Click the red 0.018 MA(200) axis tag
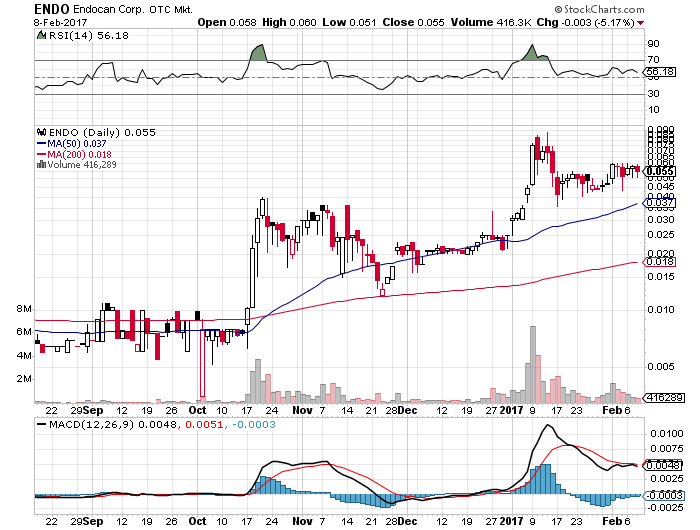This screenshot has width=700, height=530. (x=660, y=262)
